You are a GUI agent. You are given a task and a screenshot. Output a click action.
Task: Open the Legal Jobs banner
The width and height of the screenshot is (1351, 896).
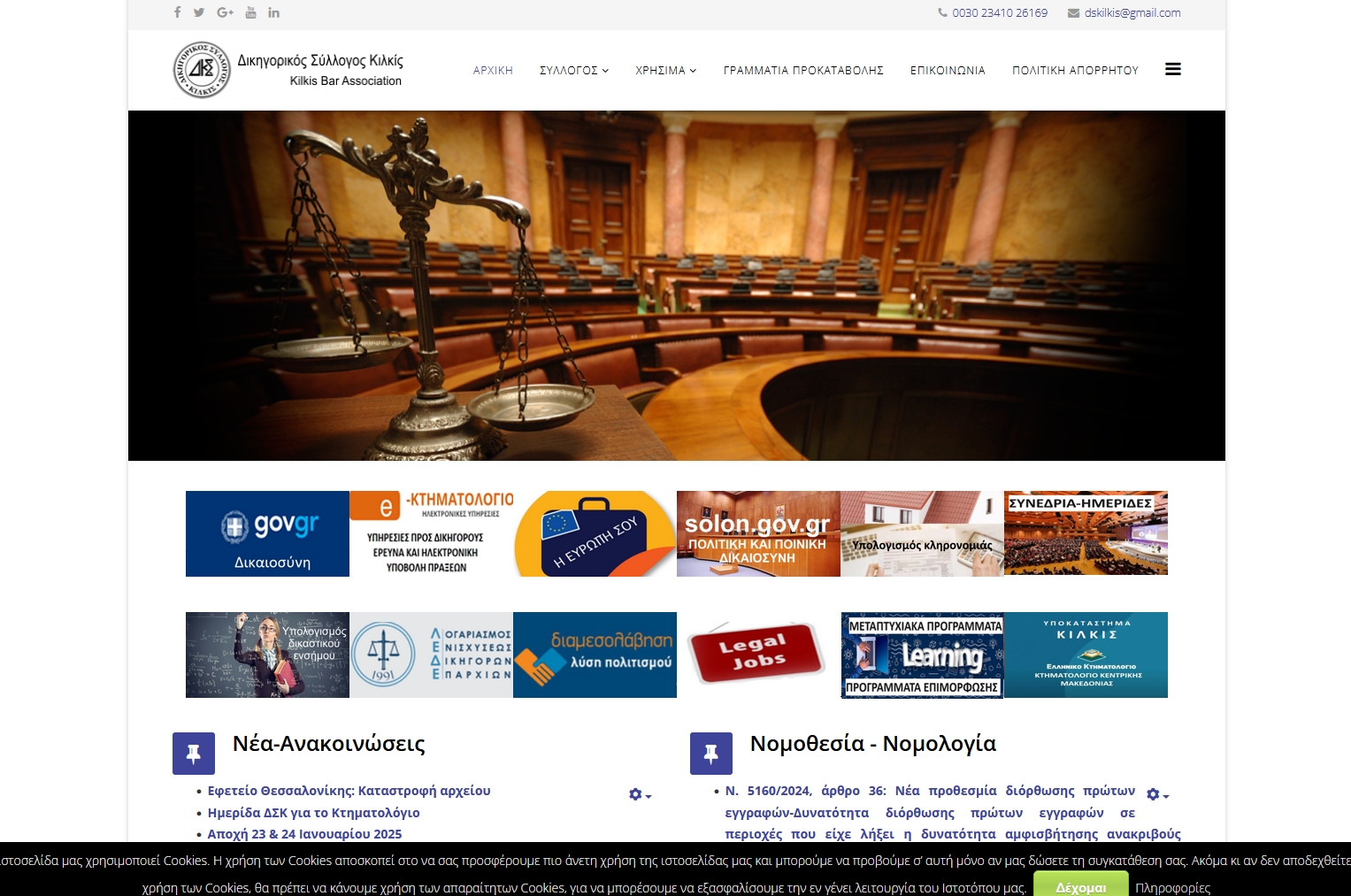pos(758,655)
